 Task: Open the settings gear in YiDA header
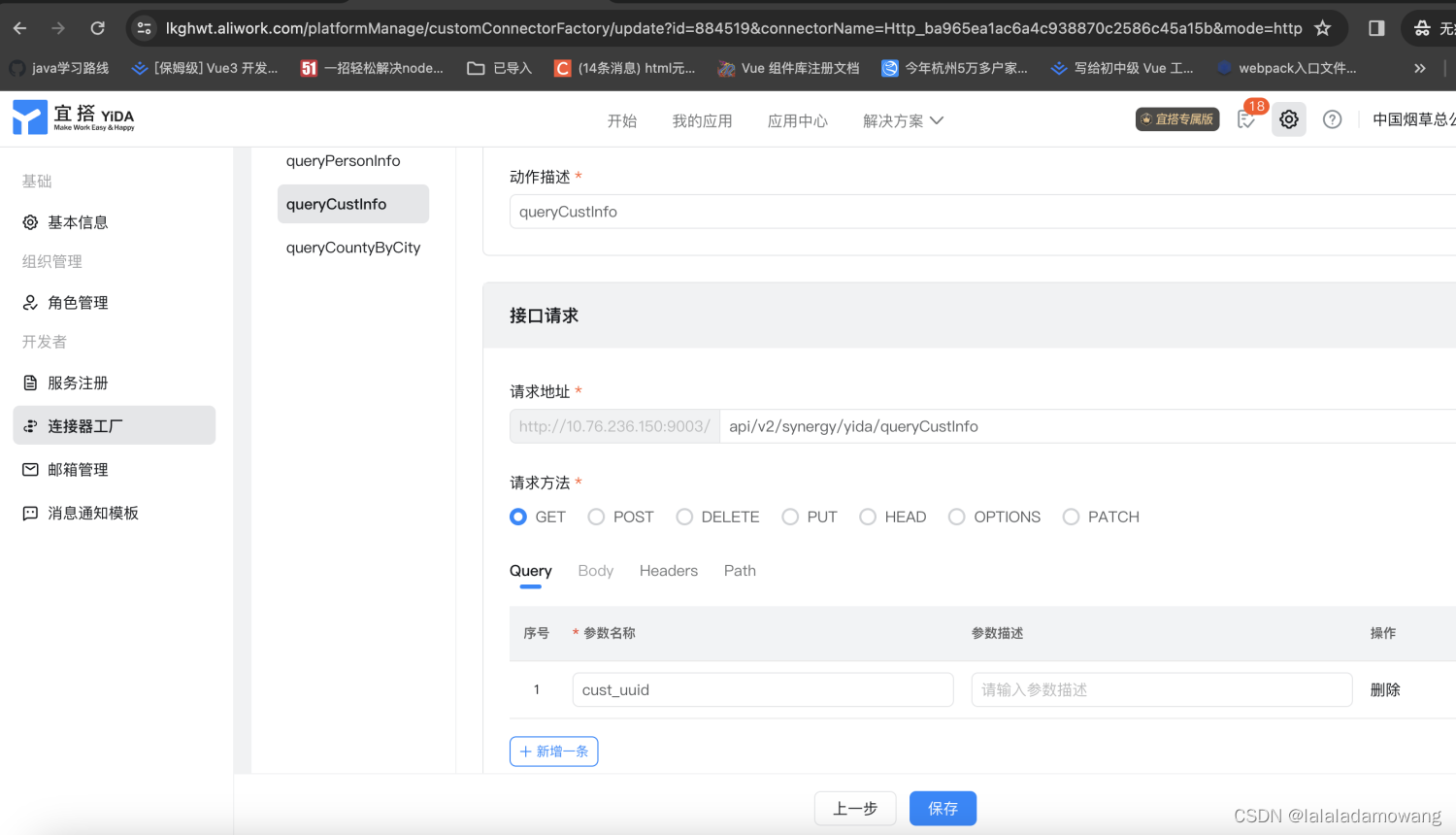click(1289, 119)
